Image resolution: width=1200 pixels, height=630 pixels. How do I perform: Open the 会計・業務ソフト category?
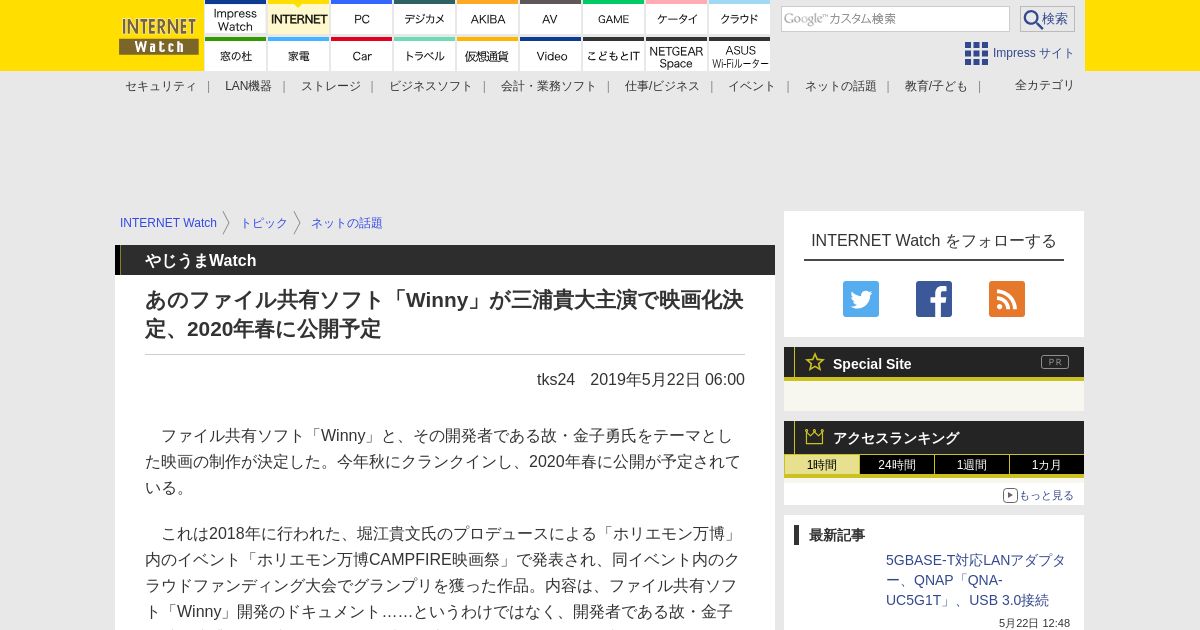click(549, 86)
